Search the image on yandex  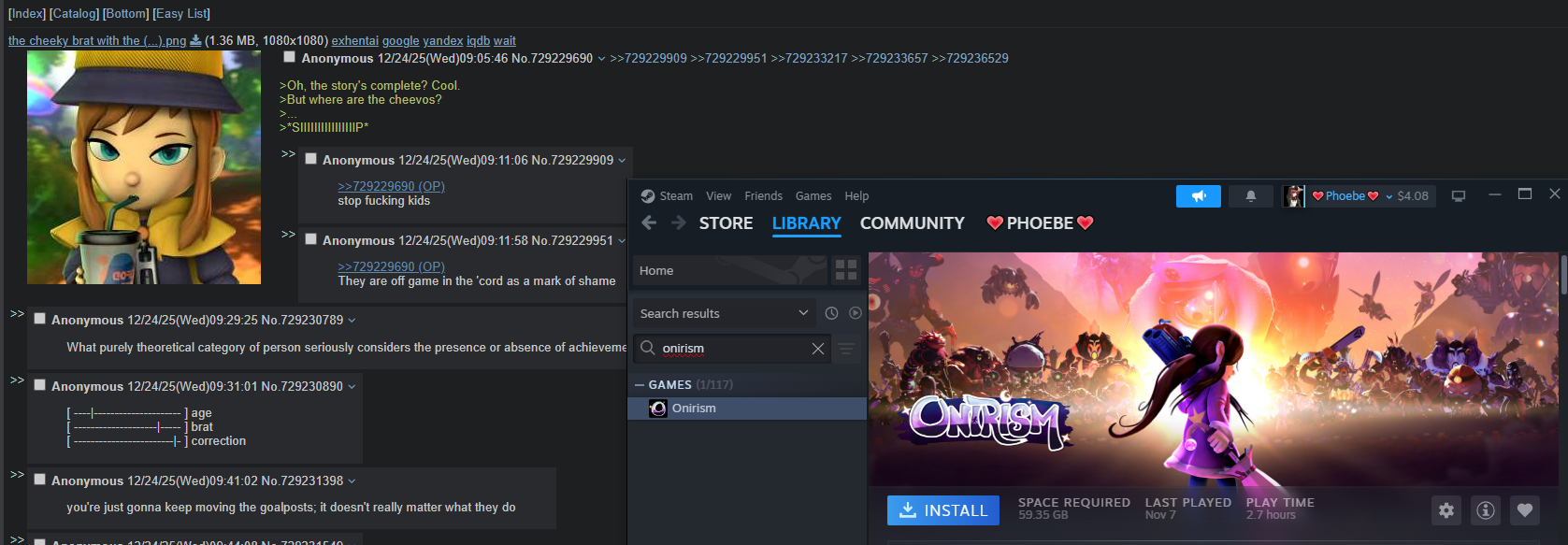click(x=442, y=40)
